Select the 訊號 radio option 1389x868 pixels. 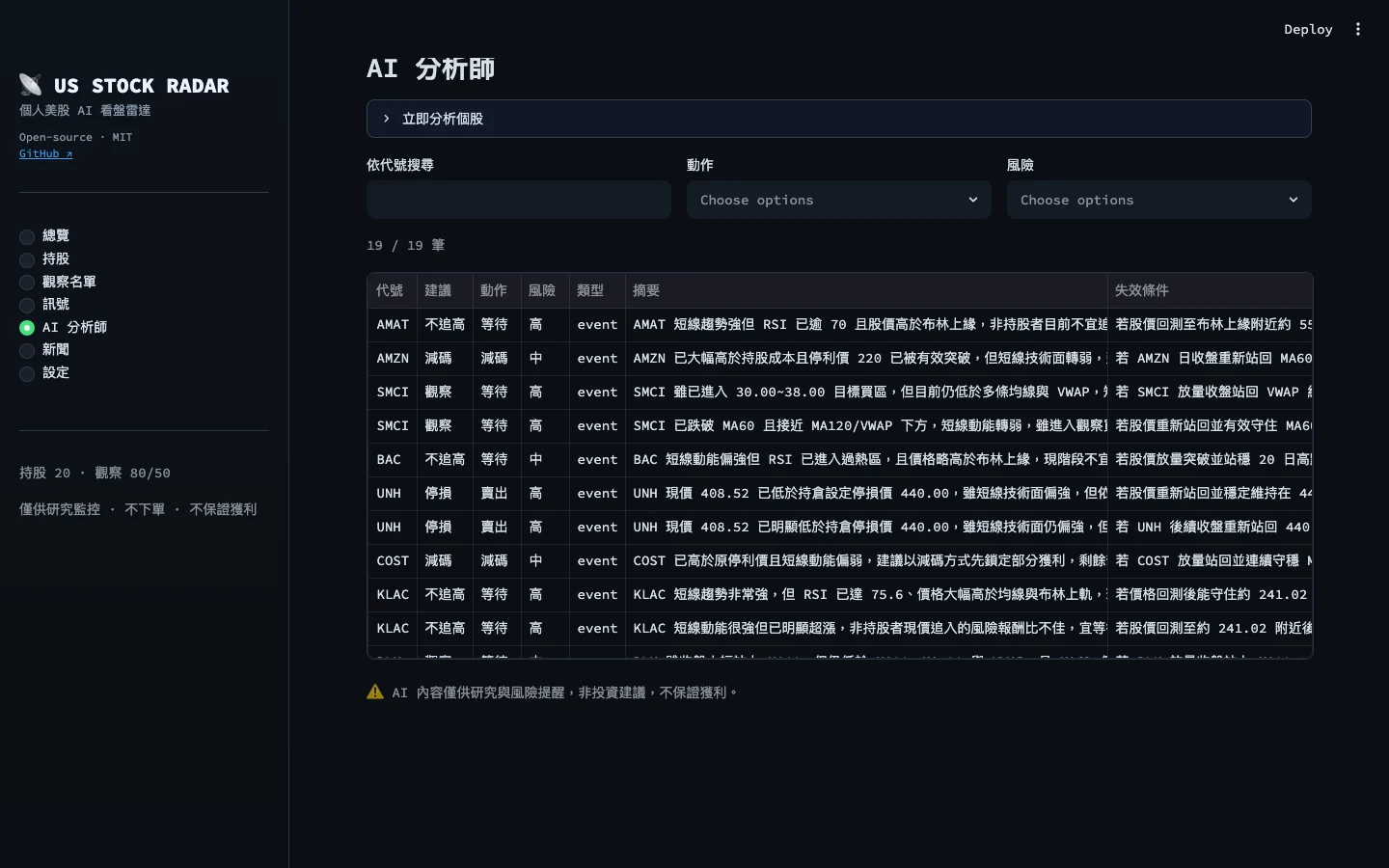[44, 304]
